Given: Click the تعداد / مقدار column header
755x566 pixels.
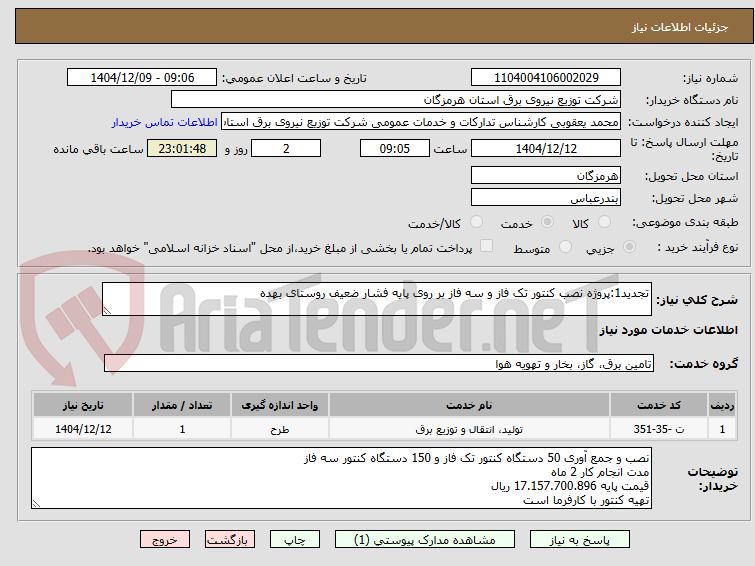Looking at the screenshot, I should (x=182, y=405).
